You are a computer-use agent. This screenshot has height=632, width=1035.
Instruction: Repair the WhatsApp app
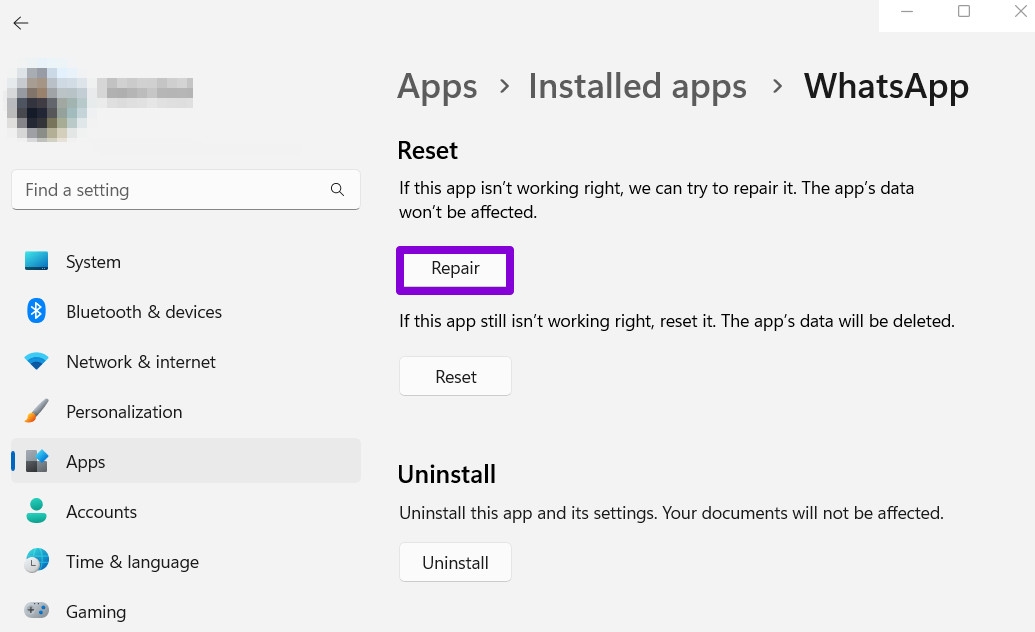455,268
